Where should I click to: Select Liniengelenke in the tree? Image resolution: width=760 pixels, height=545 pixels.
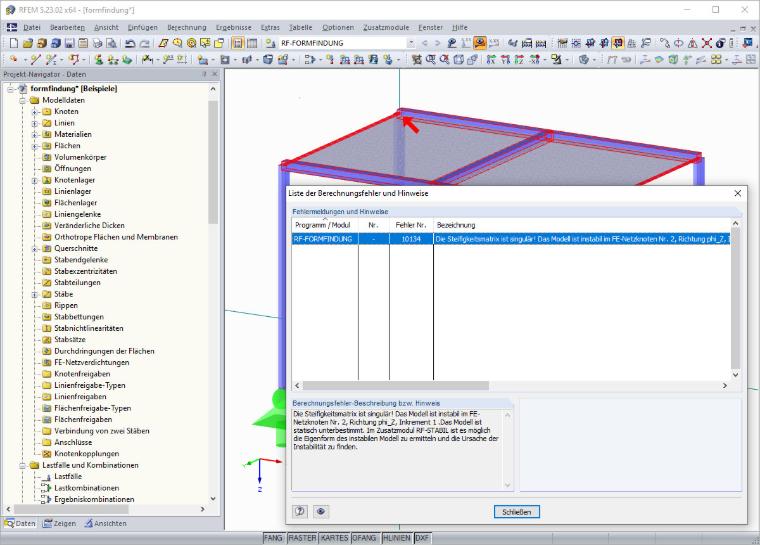point(78,214)
